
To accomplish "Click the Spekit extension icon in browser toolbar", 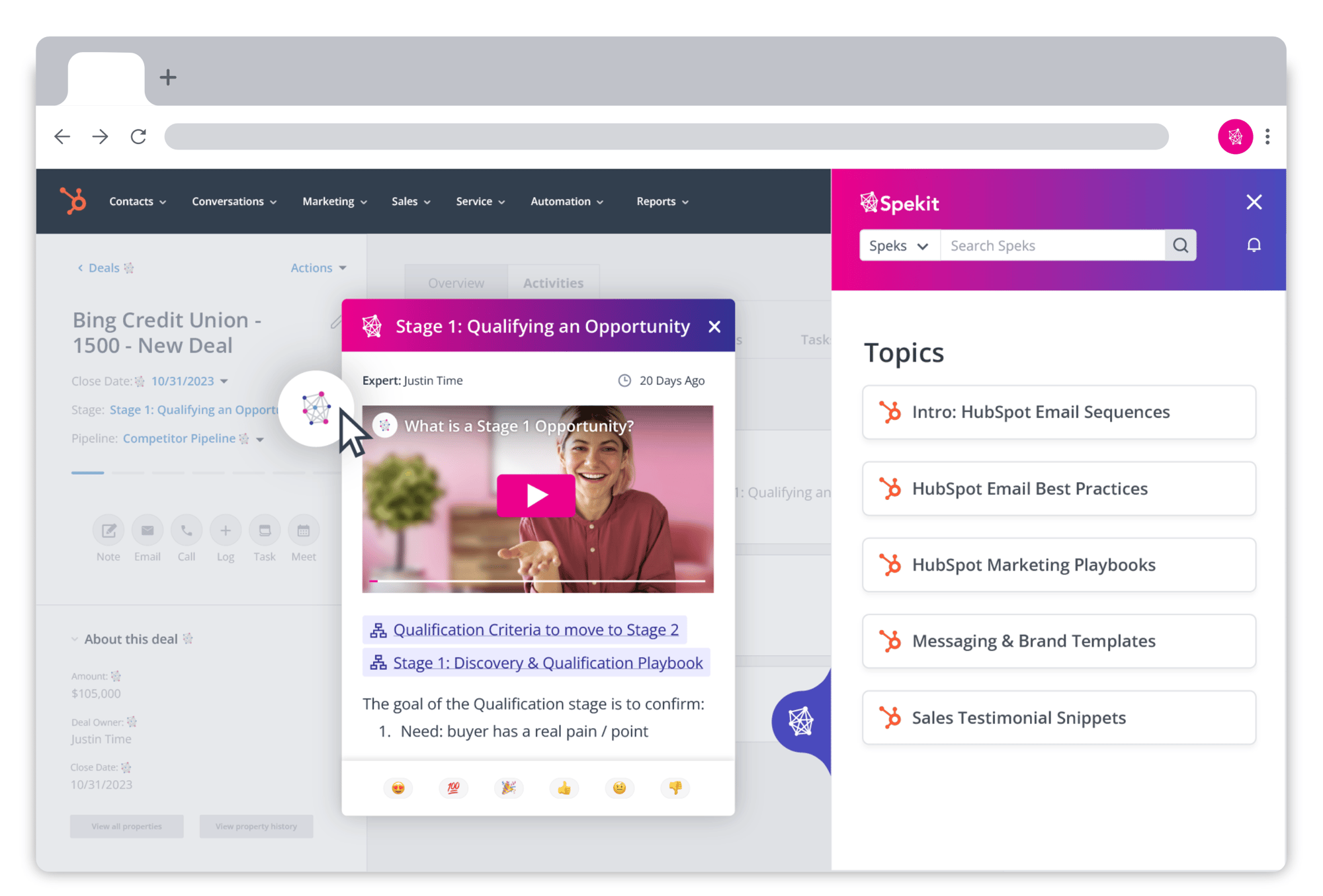I will pyautogui.click(x=1234, y=136).
